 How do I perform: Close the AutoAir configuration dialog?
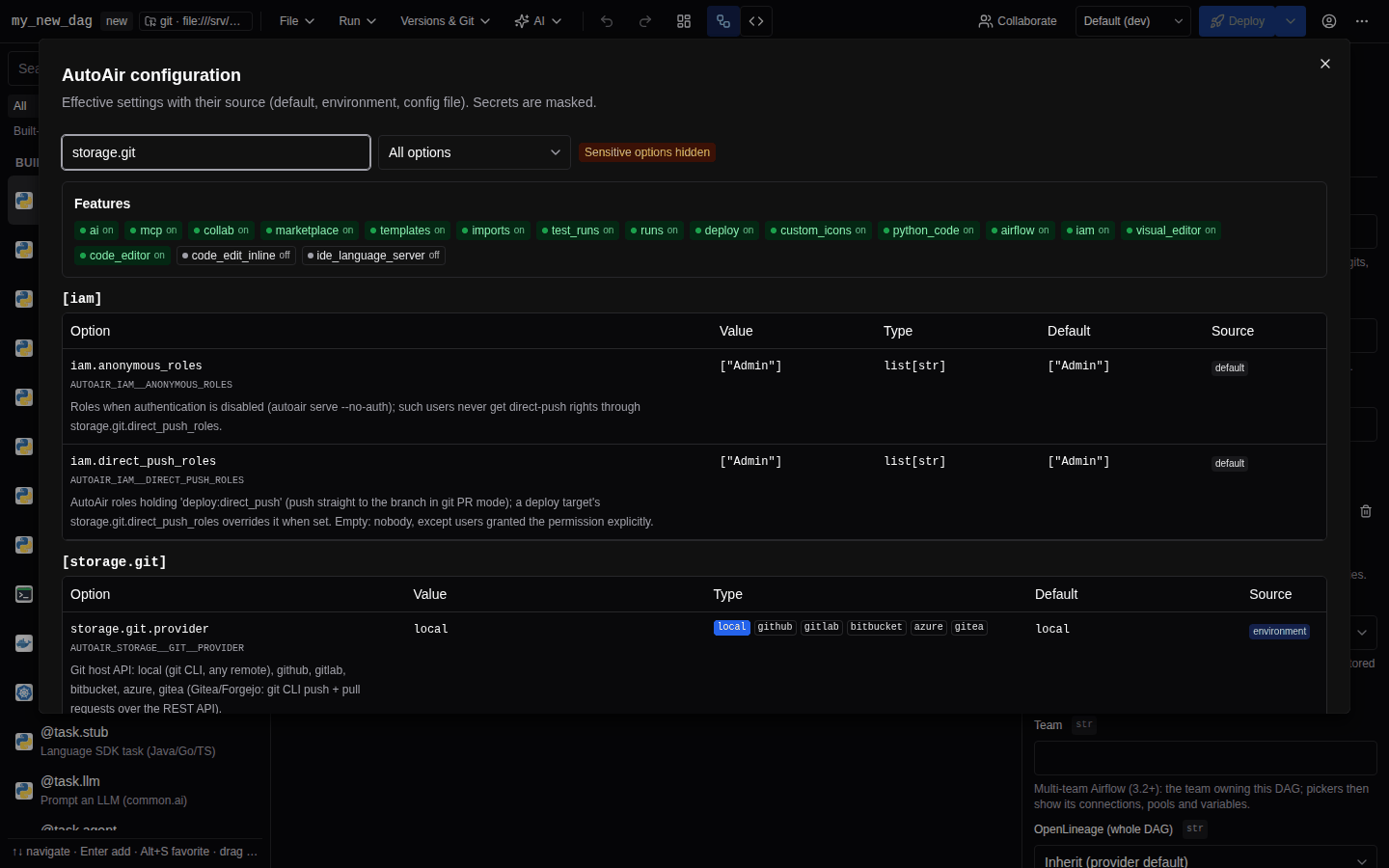[1325, 64]
